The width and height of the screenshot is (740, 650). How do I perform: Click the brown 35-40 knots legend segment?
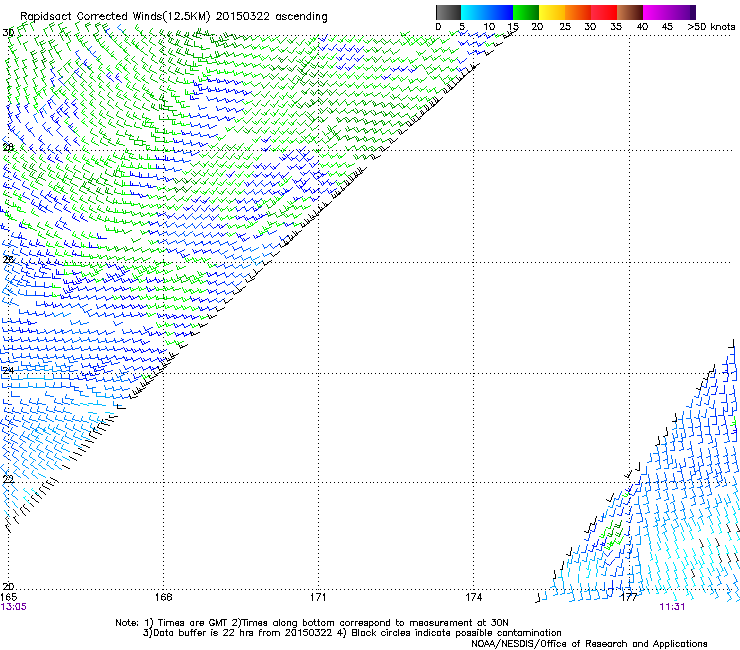click(630, 12)
